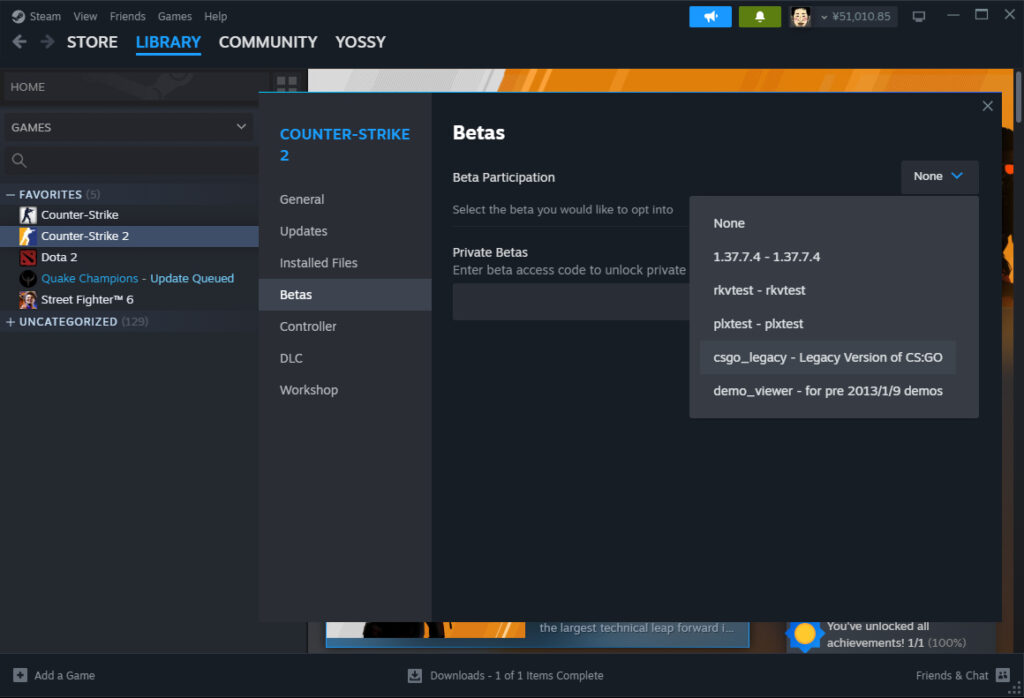1024x698 pixels.
Task: Choose the 1.37.7.4 beta option
Action: (x=827, y=257)
